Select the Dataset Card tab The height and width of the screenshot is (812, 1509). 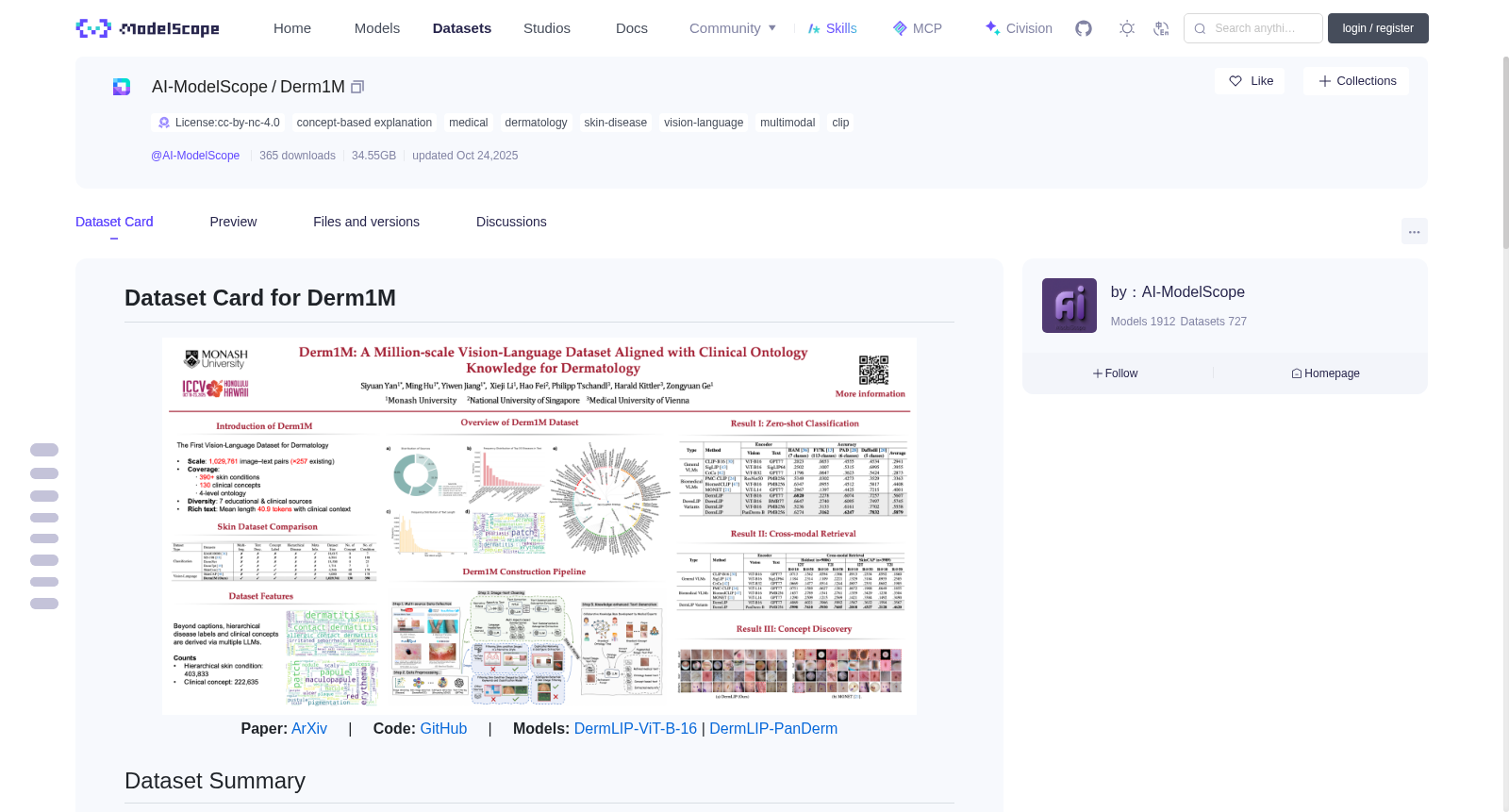click(114, 222)
